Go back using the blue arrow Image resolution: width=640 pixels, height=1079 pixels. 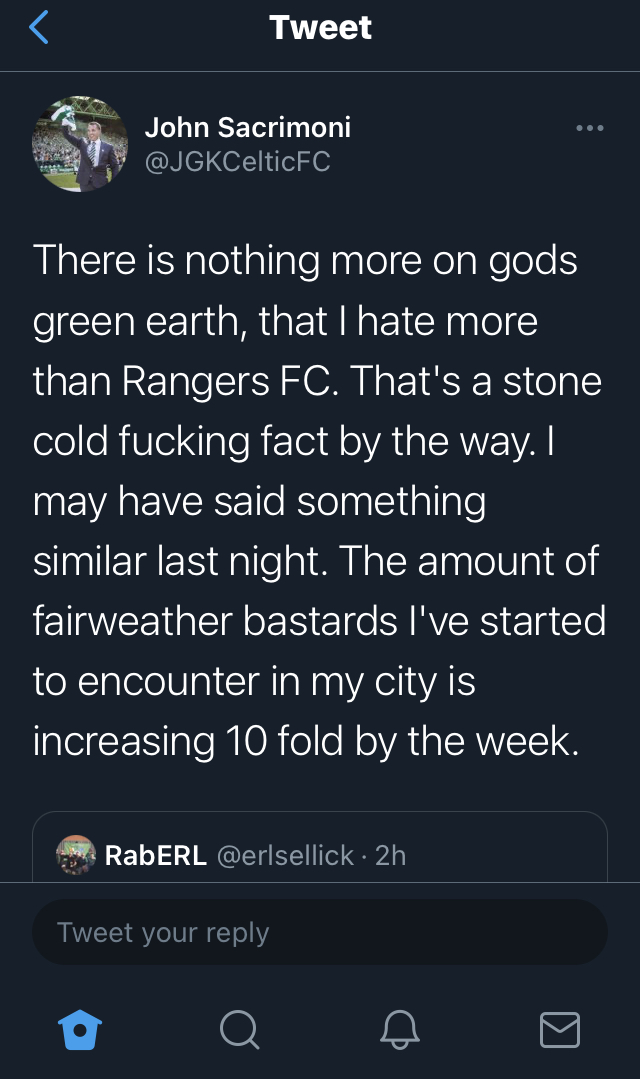click(x=39, y=28)
